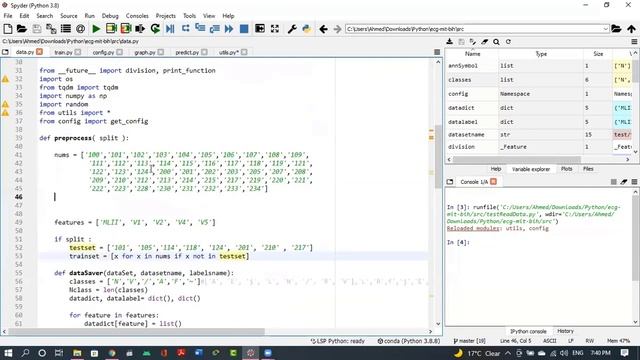Open the Debug menu

click(110, 16)
